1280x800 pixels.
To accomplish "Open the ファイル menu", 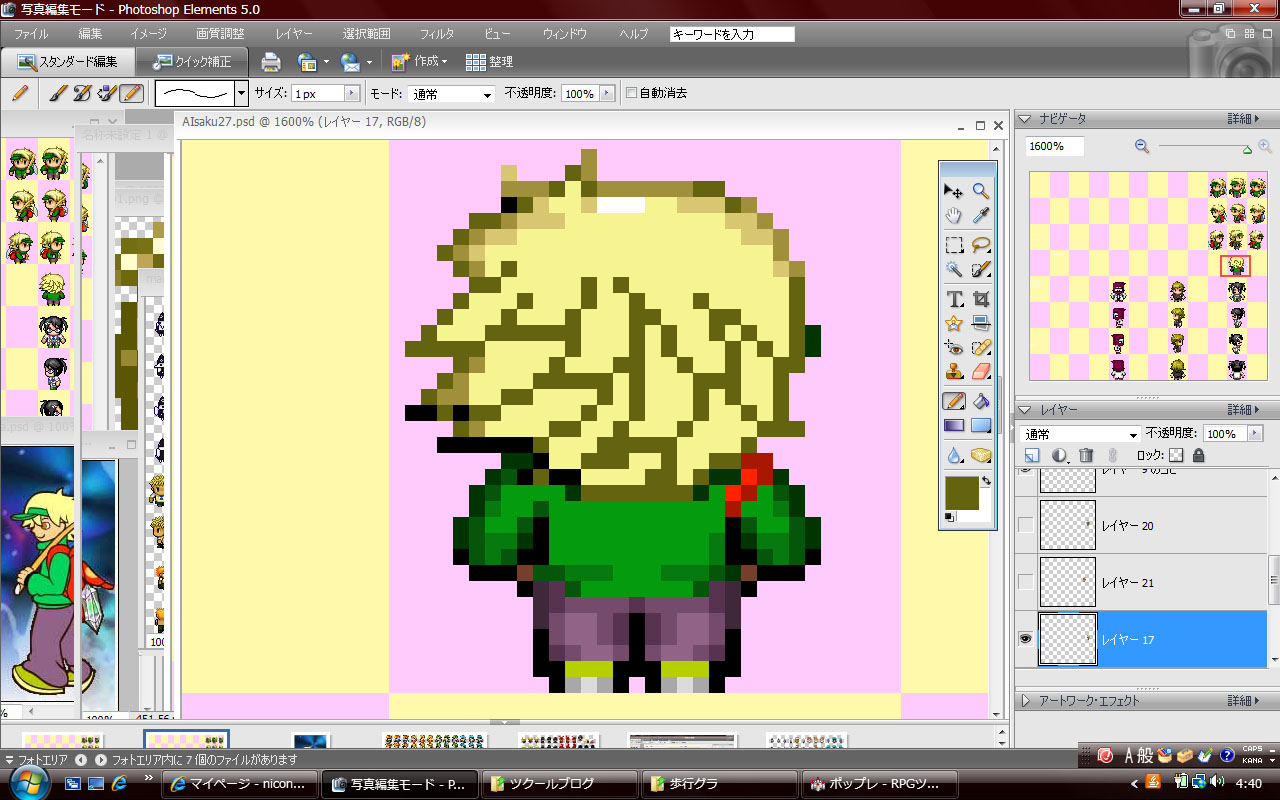I will click(x=31, y=34).
